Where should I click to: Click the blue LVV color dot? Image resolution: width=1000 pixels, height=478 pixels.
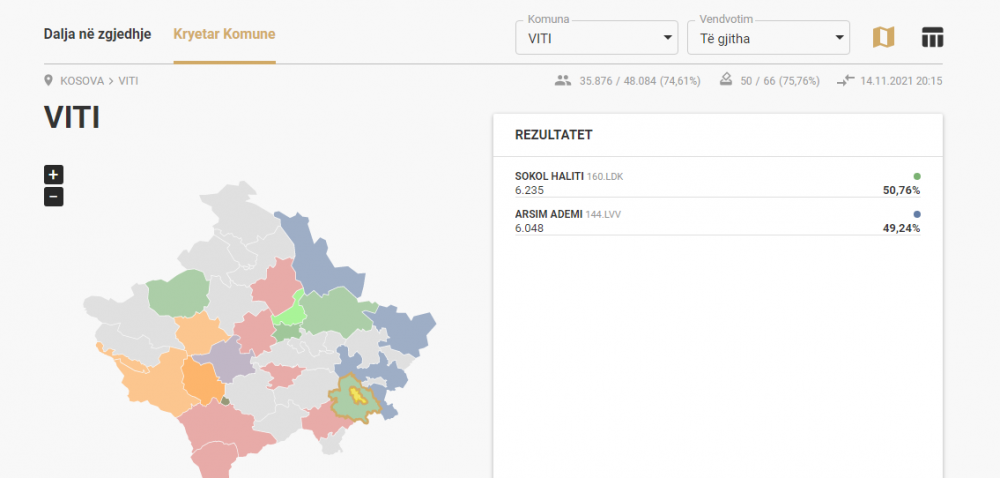point(917,215)
